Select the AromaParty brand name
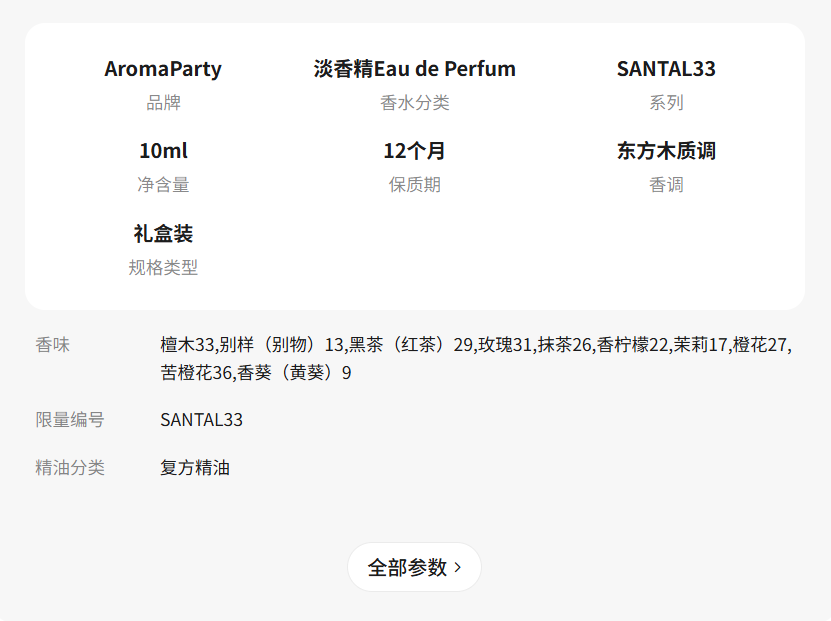Viewport: 831px width, 621px height. tap(163, 69)
